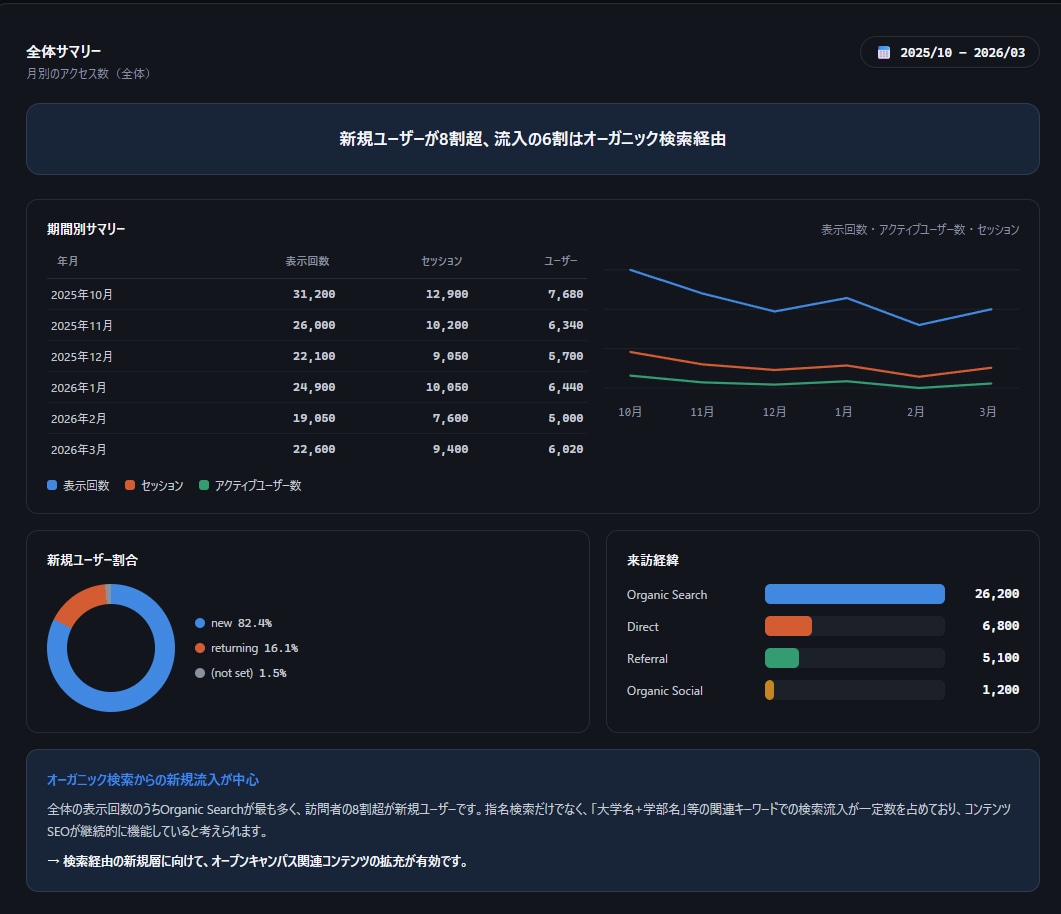Click the Direct channel label
Image resolution: width=1061 pixels, height=914 pixels.
643,626
